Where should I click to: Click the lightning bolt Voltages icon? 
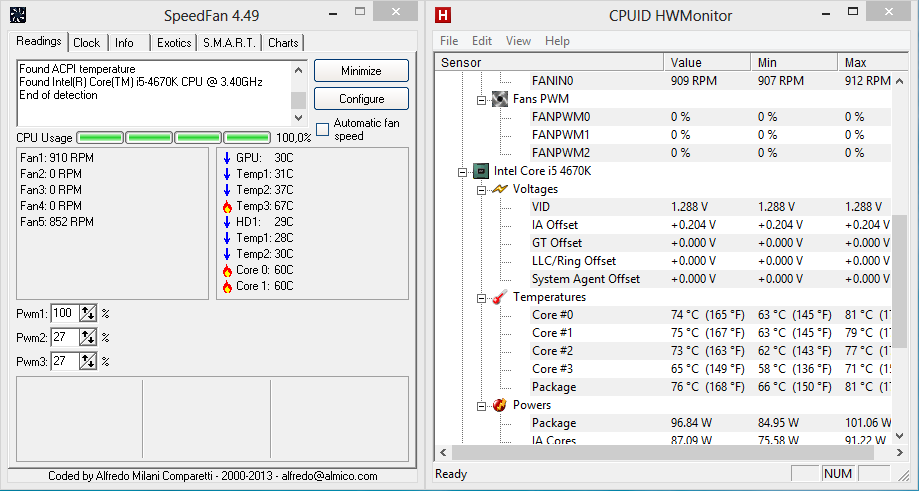pyautogui.click(x=499, y=189)
